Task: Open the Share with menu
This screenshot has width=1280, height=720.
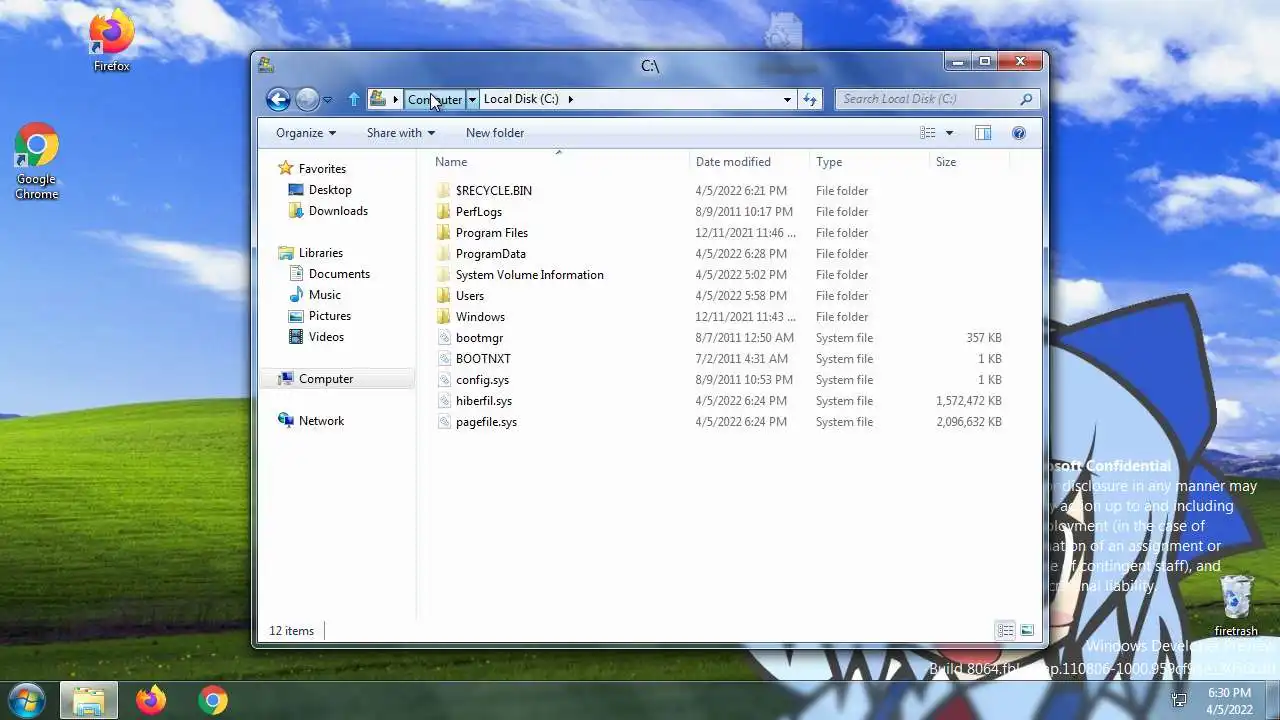Action: [401, 133]
